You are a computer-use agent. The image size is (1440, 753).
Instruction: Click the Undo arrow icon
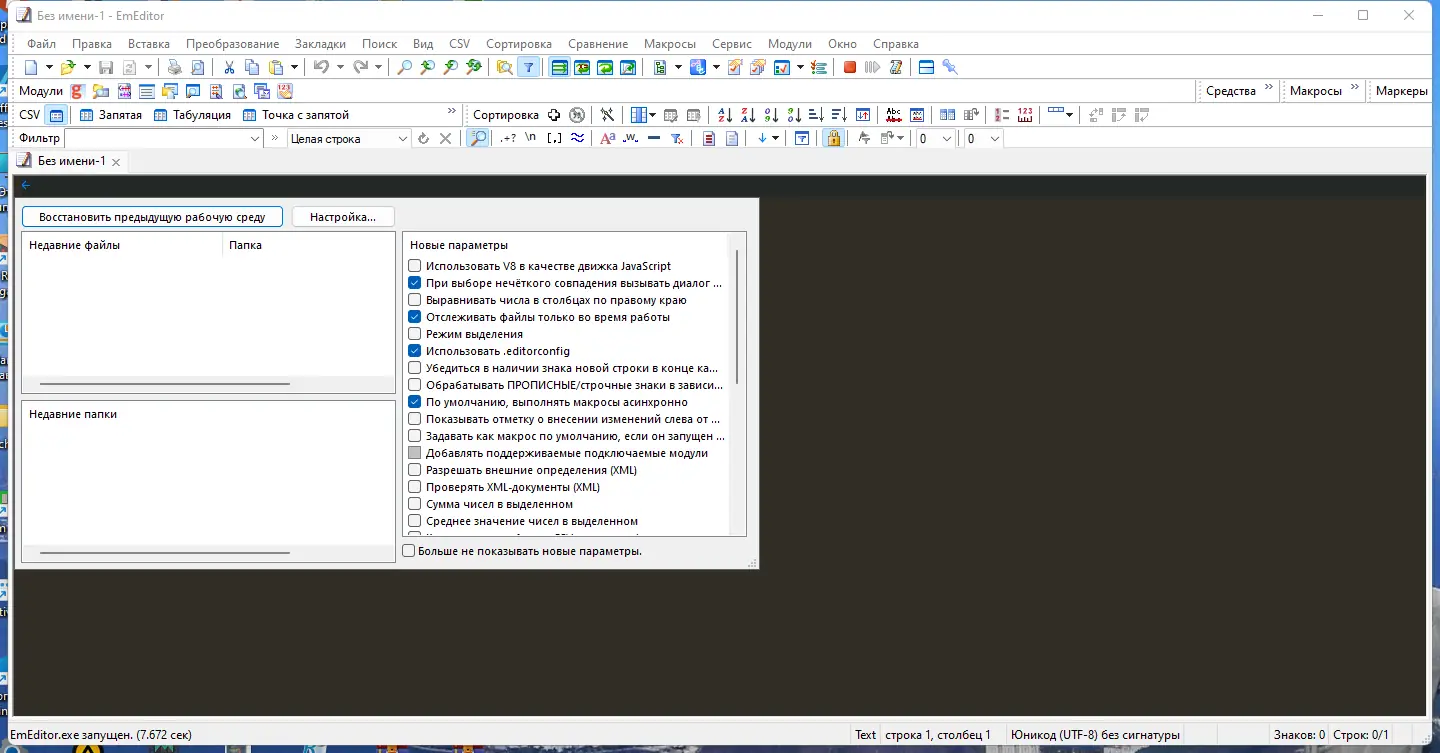(320, 66)
